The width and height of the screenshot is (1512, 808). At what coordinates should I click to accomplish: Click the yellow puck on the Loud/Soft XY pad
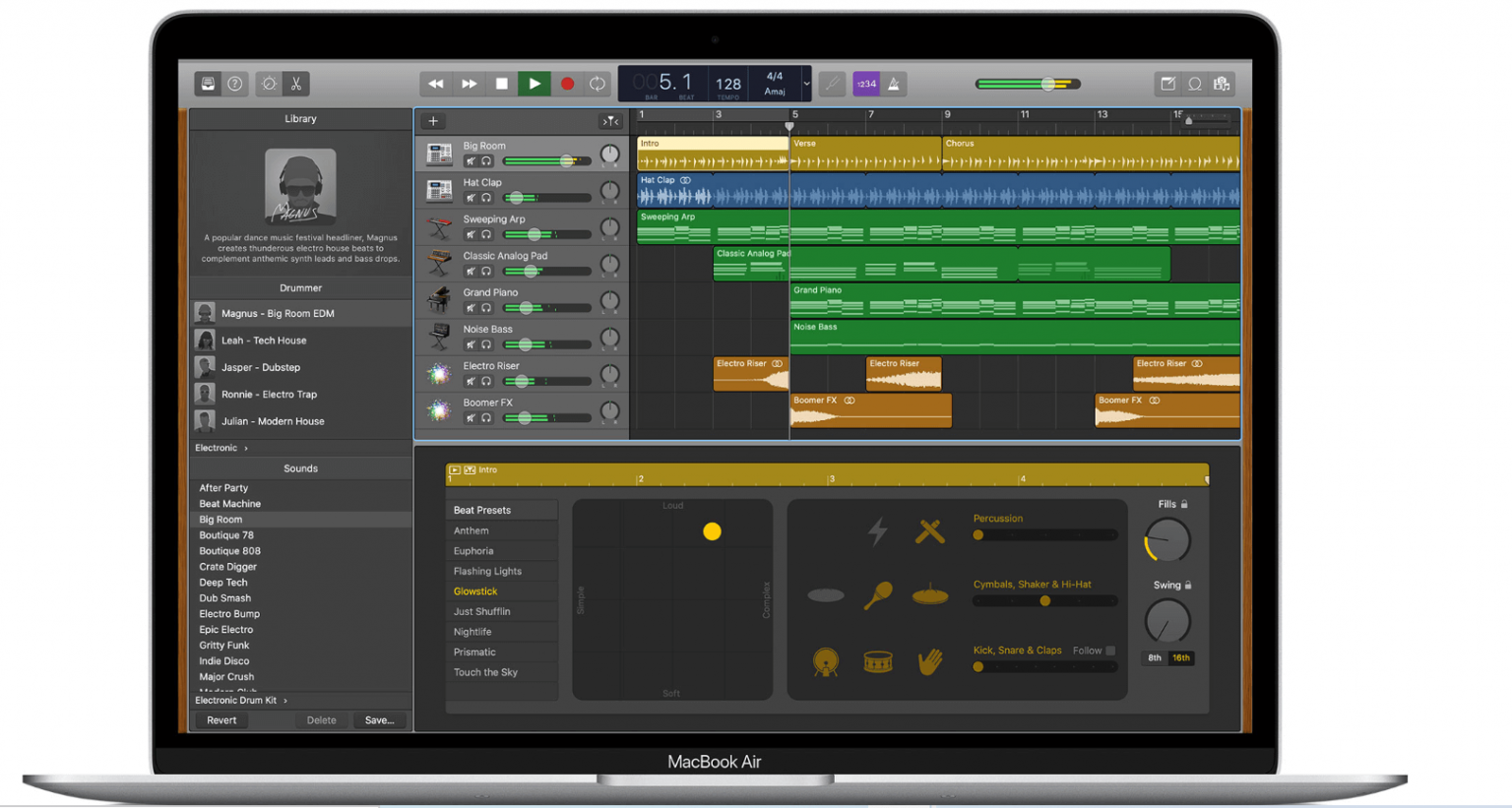[712, 531]
